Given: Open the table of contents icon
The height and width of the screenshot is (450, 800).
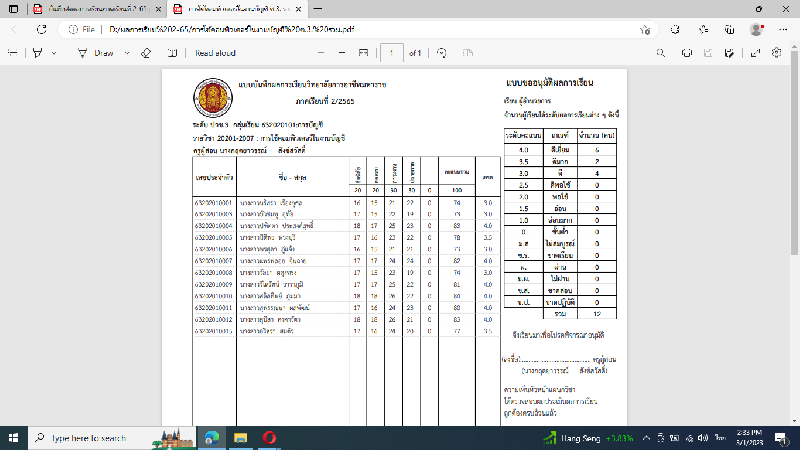Looking at the screenshot, I should 12,53.
